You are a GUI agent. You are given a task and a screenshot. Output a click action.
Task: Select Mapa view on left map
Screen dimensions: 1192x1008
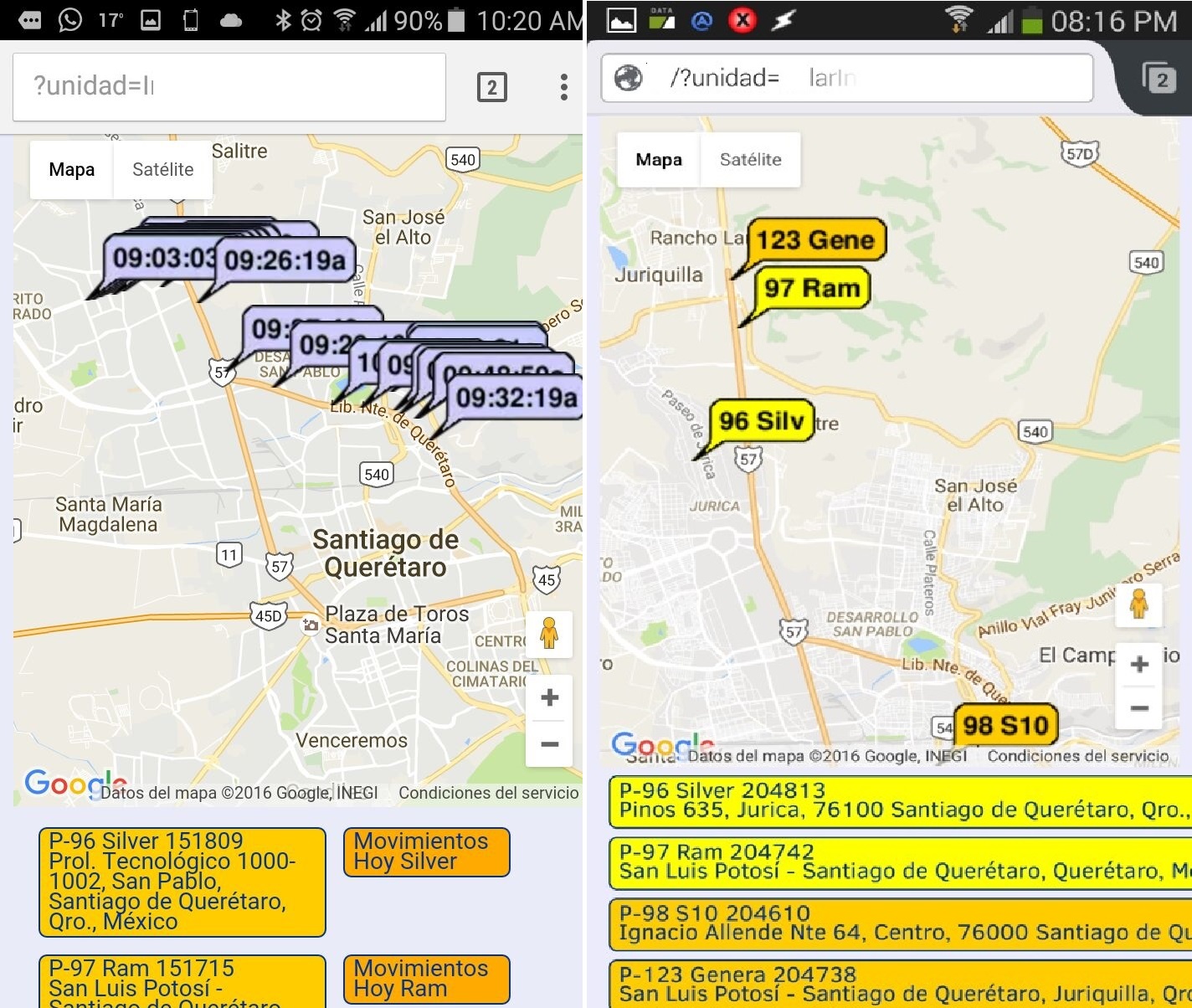[x=72, y=170]
